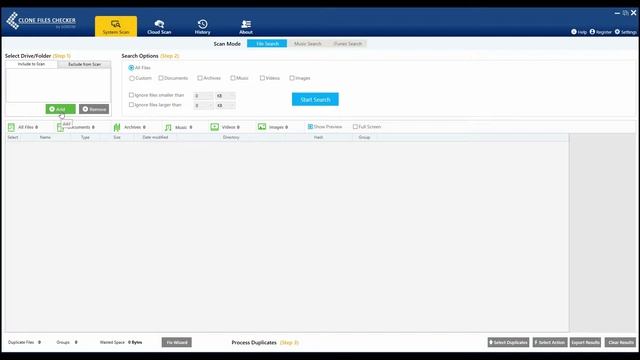
Task: Toggle the Full Screen checkbox
Action: point(355,127)
